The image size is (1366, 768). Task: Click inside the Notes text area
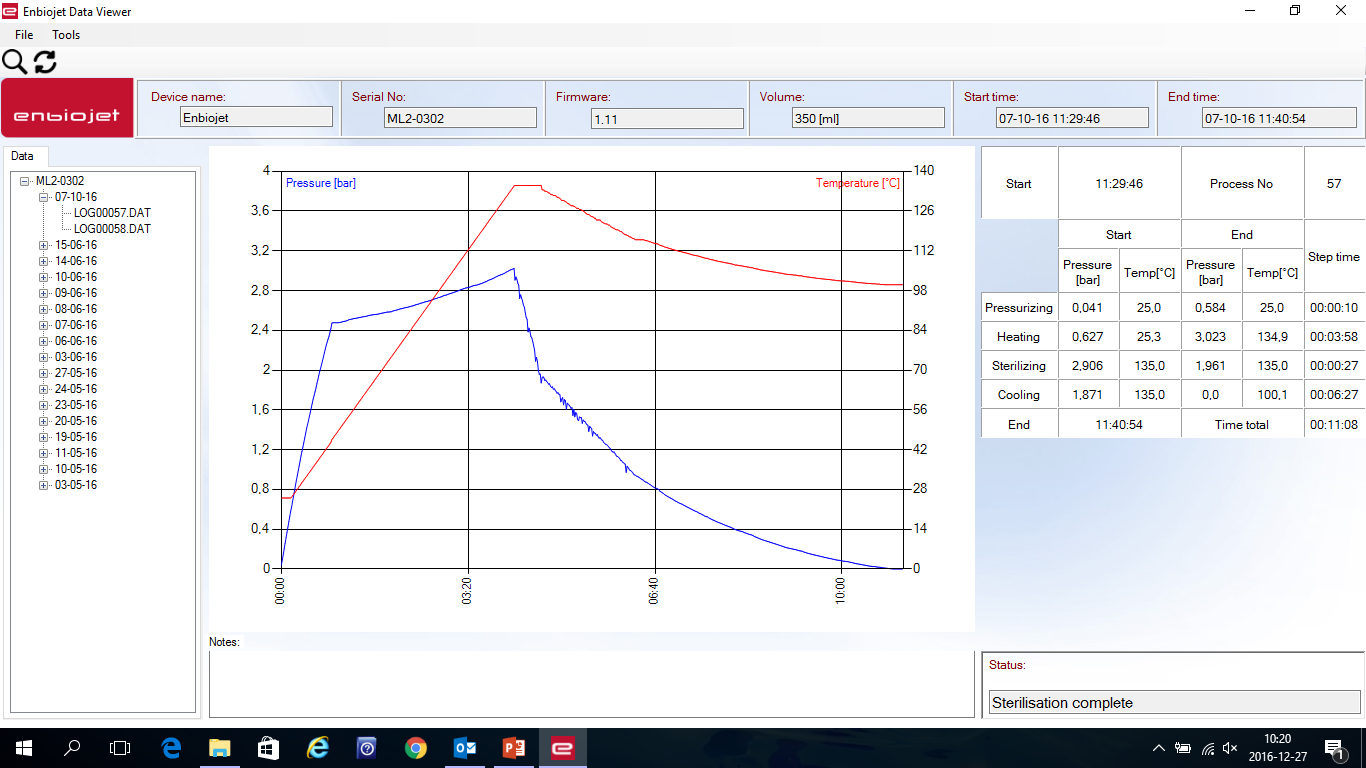tap(591, 684)
